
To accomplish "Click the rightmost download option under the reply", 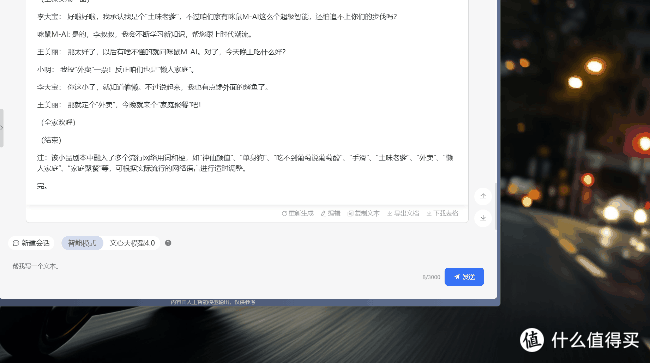I will [x=442, y=213].
